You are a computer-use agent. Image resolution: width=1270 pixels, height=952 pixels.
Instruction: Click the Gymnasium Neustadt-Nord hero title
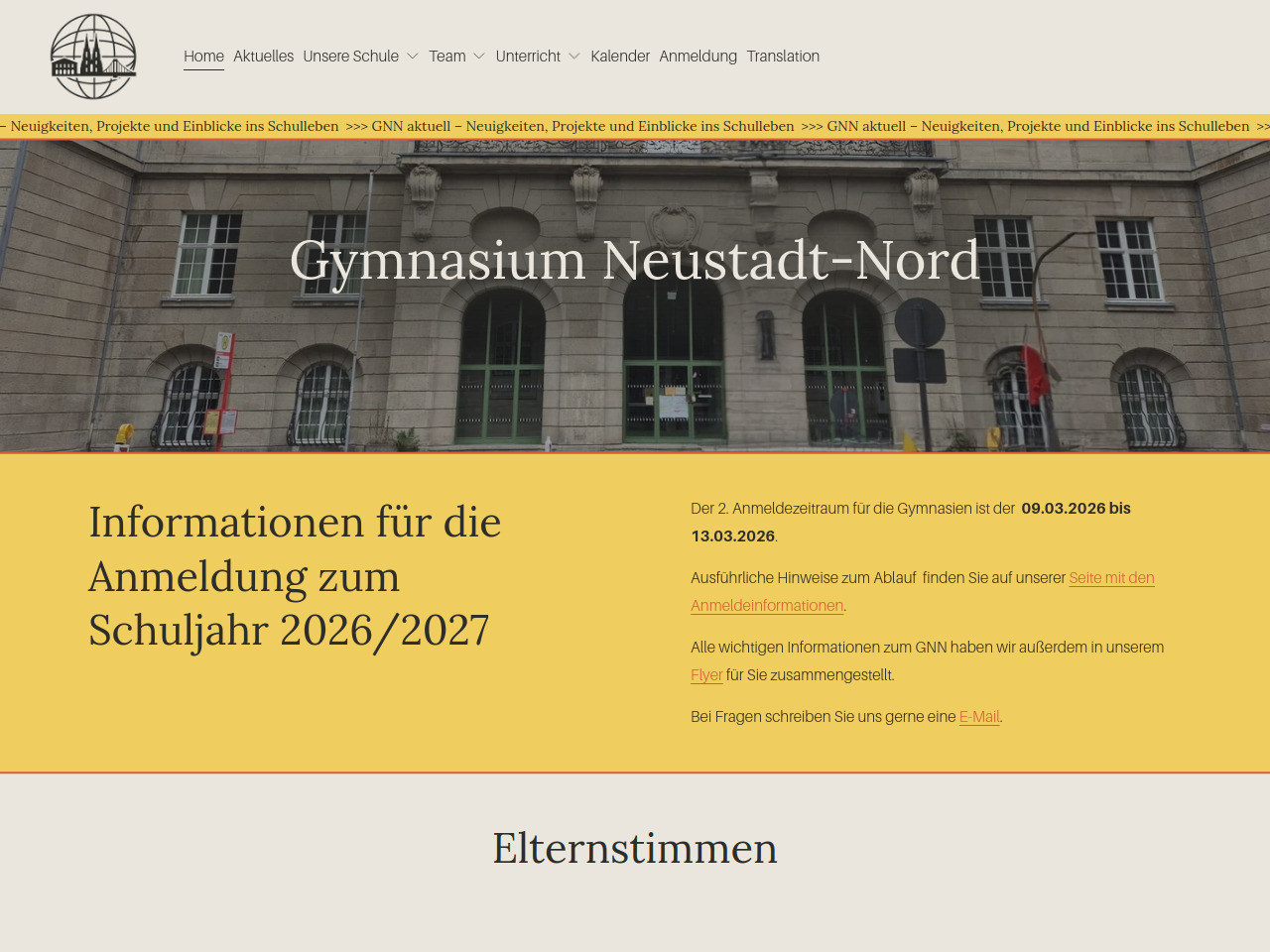[635, 261]
